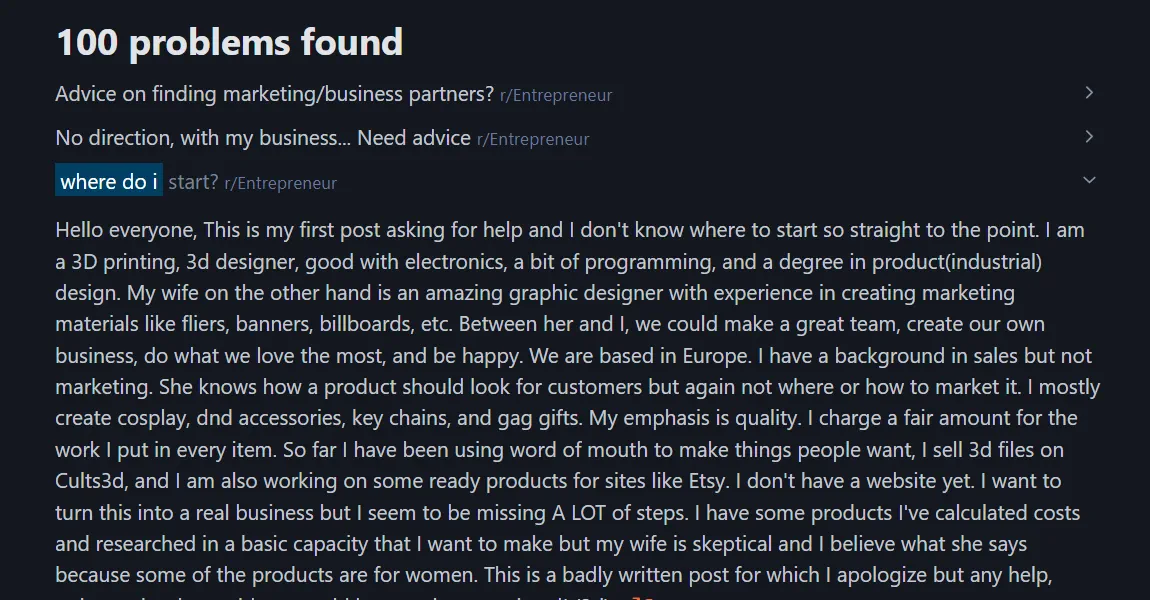Expand the 'Advice on finding marketing/business partners?' chevron

(x=1089, y=93)
